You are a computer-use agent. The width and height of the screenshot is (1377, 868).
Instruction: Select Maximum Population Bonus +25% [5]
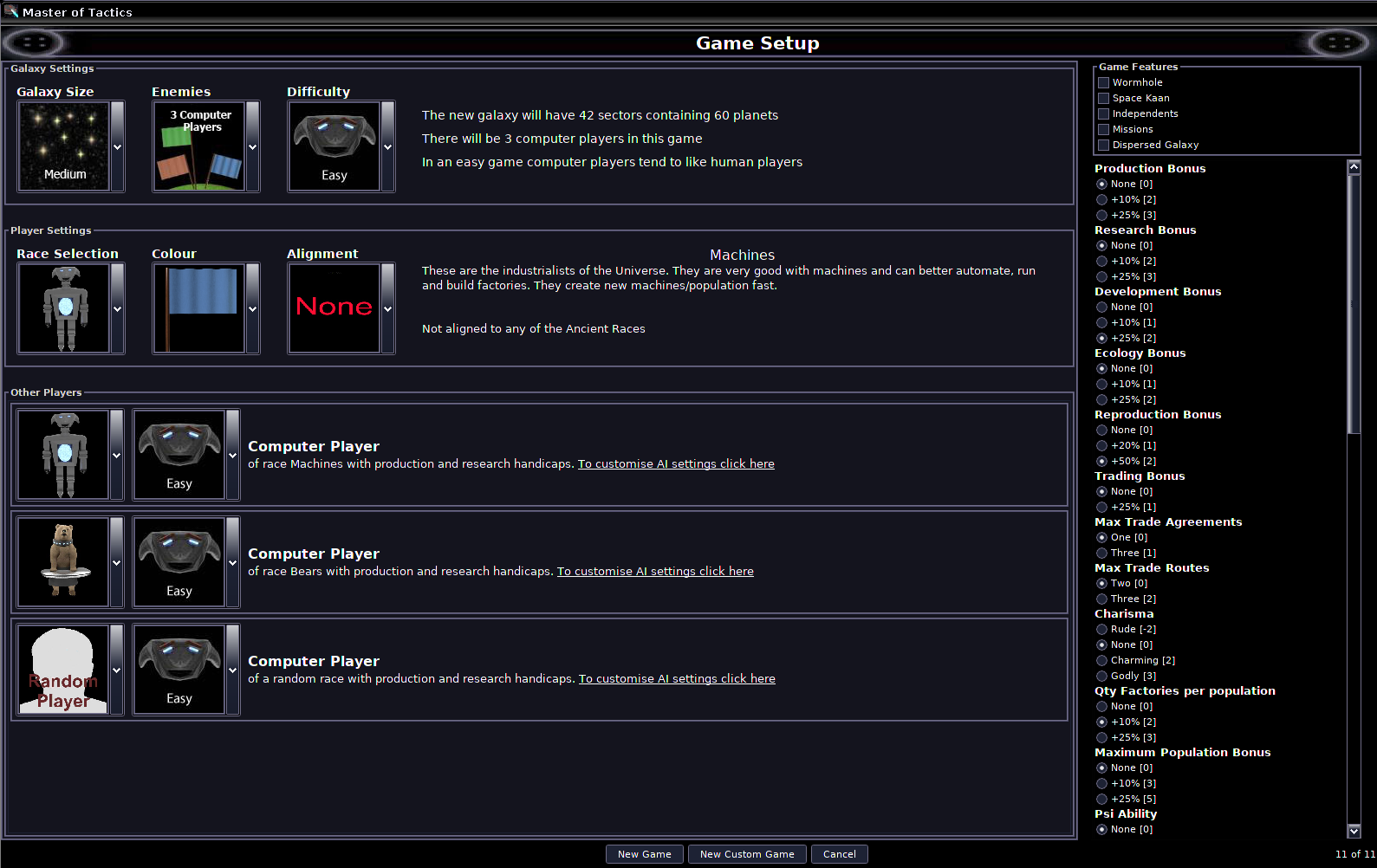tap(1102, 800)
